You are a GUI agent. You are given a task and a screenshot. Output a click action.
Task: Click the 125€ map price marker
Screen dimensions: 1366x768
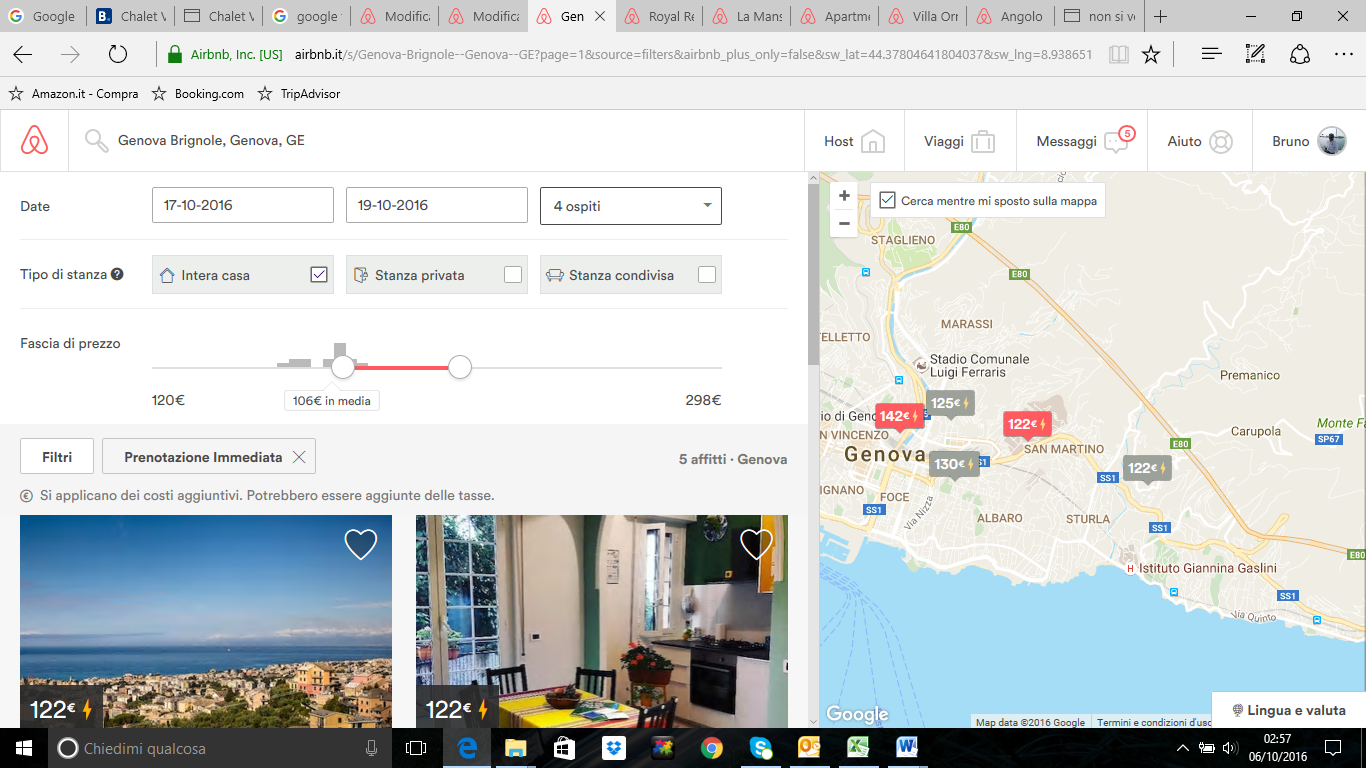click(950, 404)
